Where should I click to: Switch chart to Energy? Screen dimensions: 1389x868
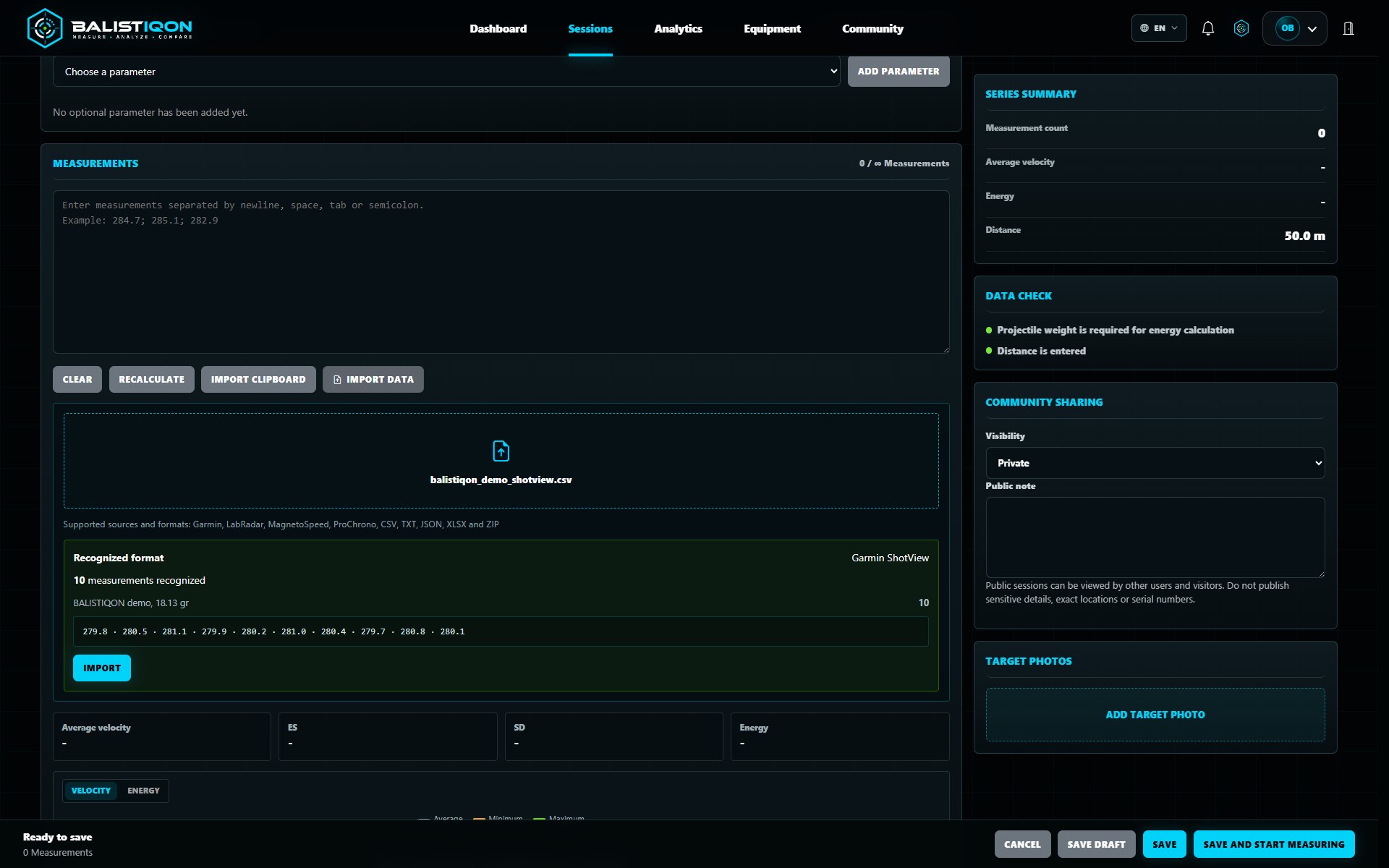point(143,791)
